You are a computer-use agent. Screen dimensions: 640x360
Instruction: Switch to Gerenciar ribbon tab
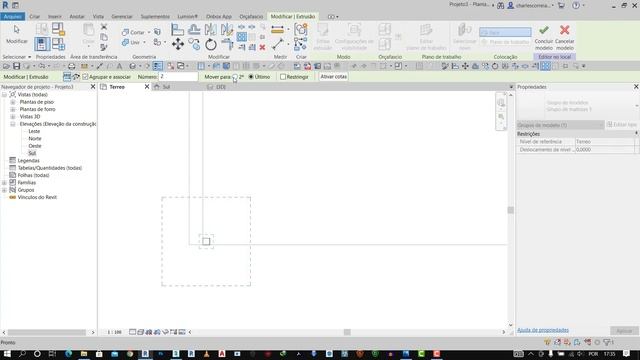point(122,17)
